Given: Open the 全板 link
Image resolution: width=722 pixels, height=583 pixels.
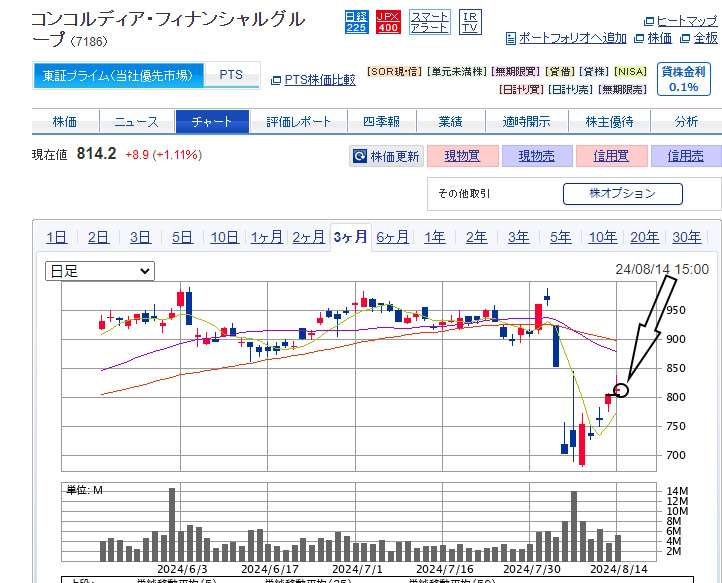Looking at the screenshot, I should coord(705,38).
